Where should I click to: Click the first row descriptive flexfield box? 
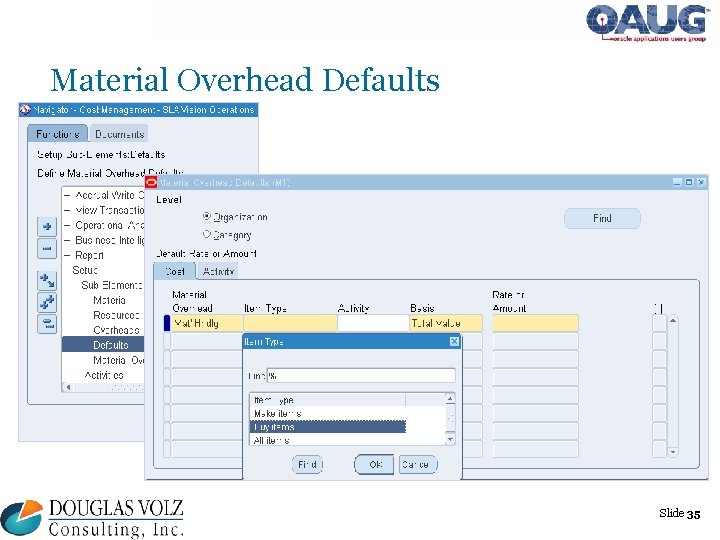point(659,323)
